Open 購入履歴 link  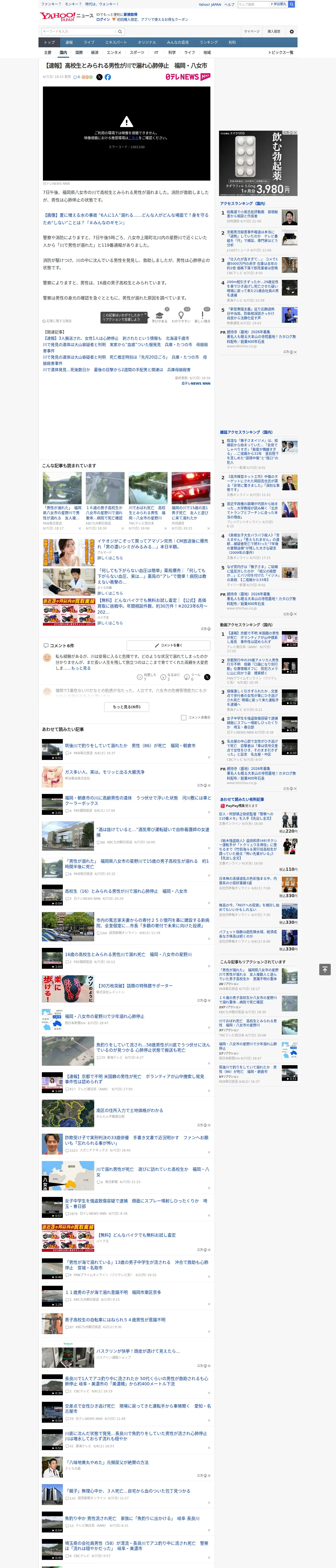point(274,32)
